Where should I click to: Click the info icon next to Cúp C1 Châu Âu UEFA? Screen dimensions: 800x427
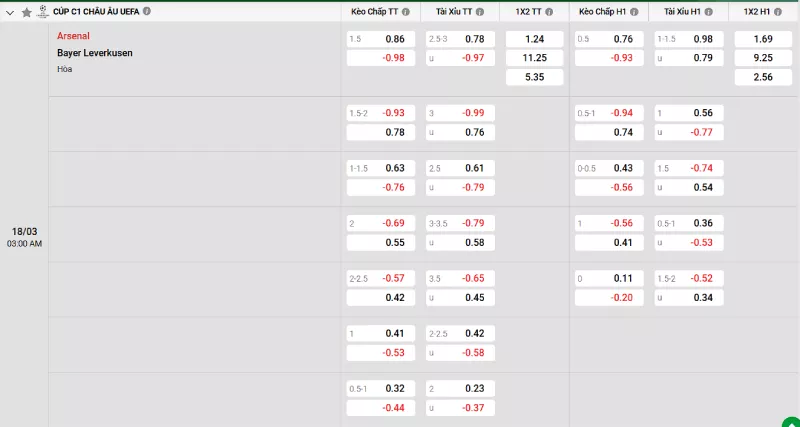tap(148, 11)
